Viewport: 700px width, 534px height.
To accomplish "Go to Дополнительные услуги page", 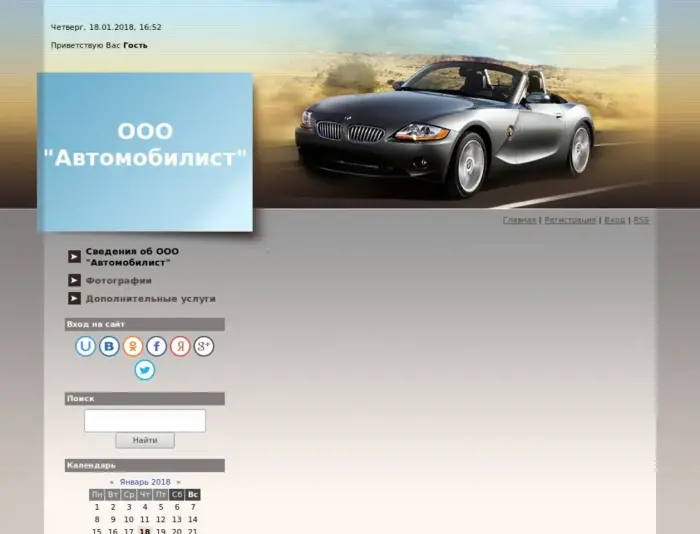I will [150, 298].
